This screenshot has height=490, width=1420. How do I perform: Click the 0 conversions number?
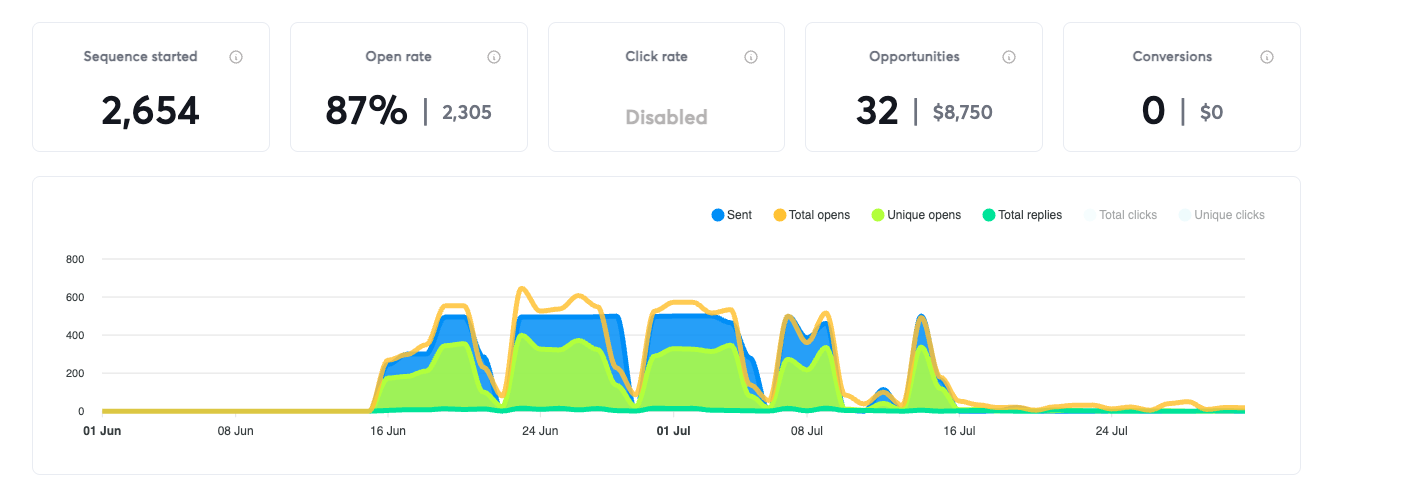pos(1153,111)
